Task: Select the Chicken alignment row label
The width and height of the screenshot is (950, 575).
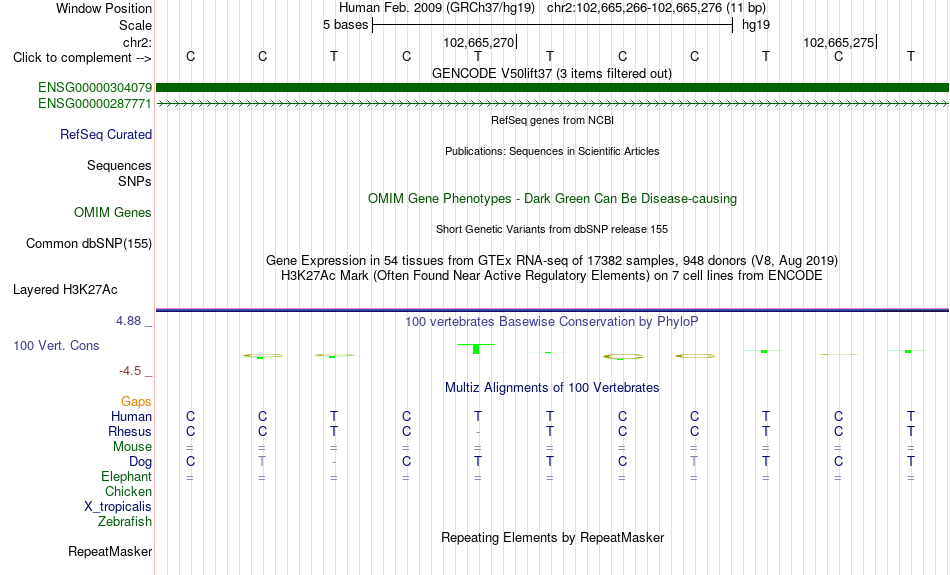Action: (128, 491)
